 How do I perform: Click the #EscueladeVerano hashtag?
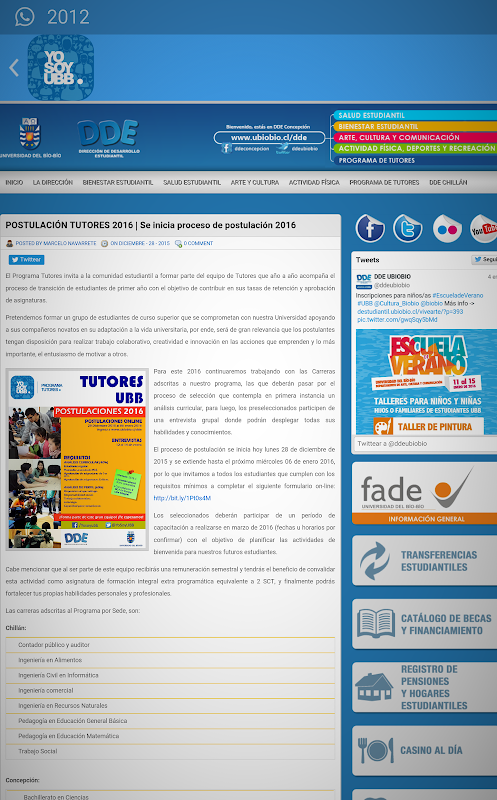click(x=458, y=295)
